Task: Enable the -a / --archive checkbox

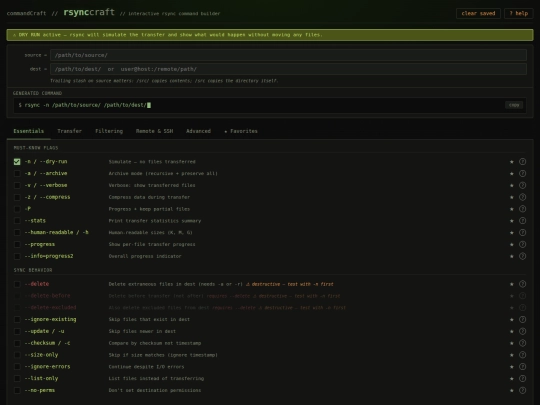Action: (x=17, y=174)
